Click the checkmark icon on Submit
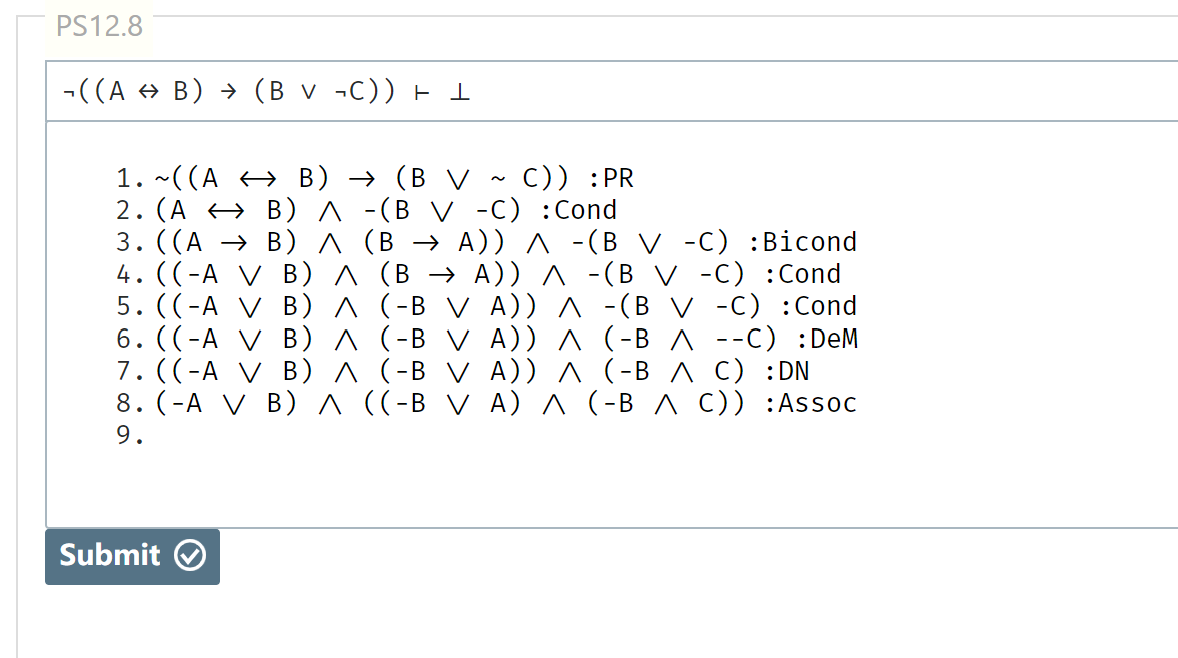 point(190,556)
